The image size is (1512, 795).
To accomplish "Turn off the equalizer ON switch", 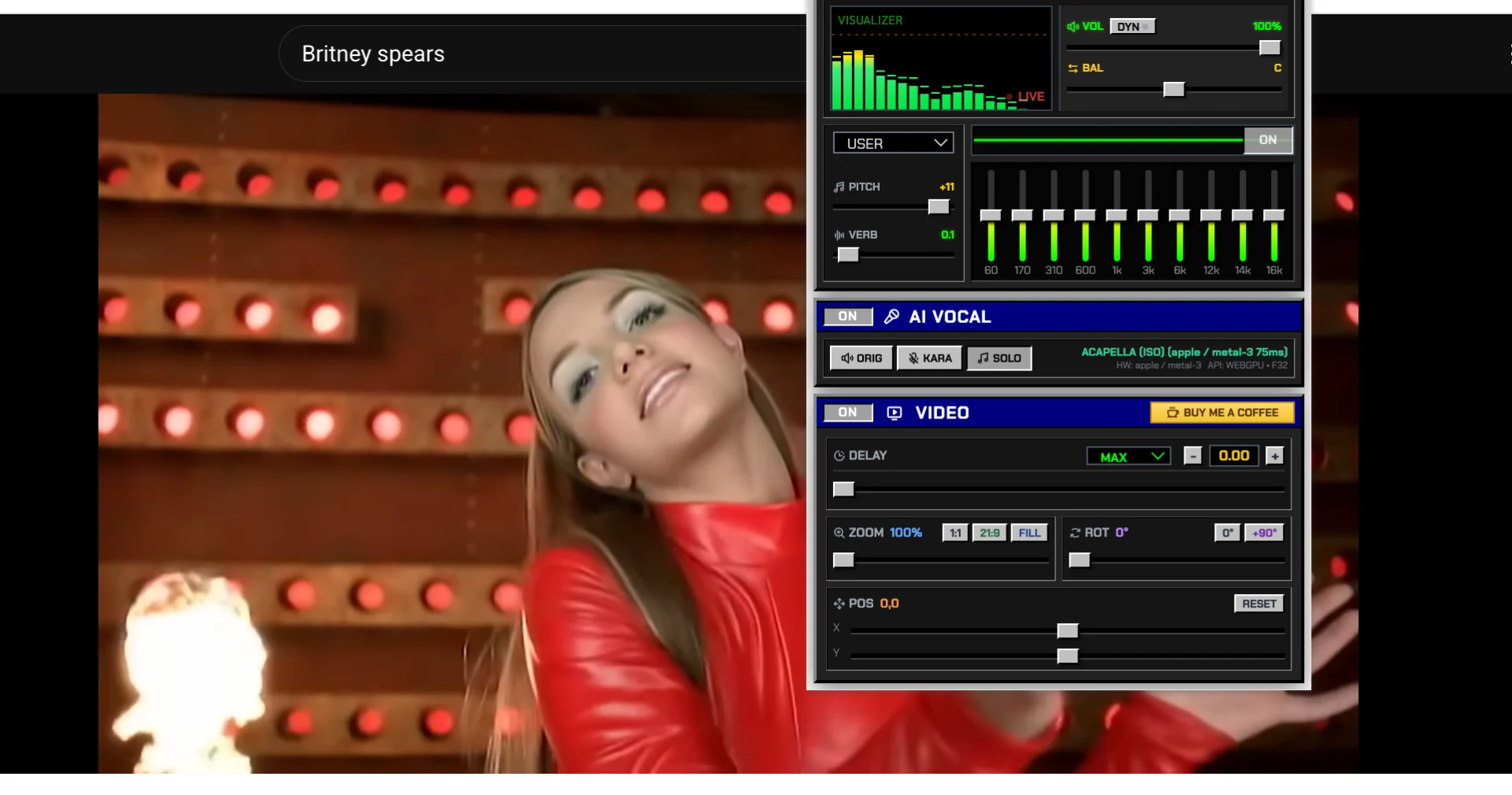I will (1268, 140).
